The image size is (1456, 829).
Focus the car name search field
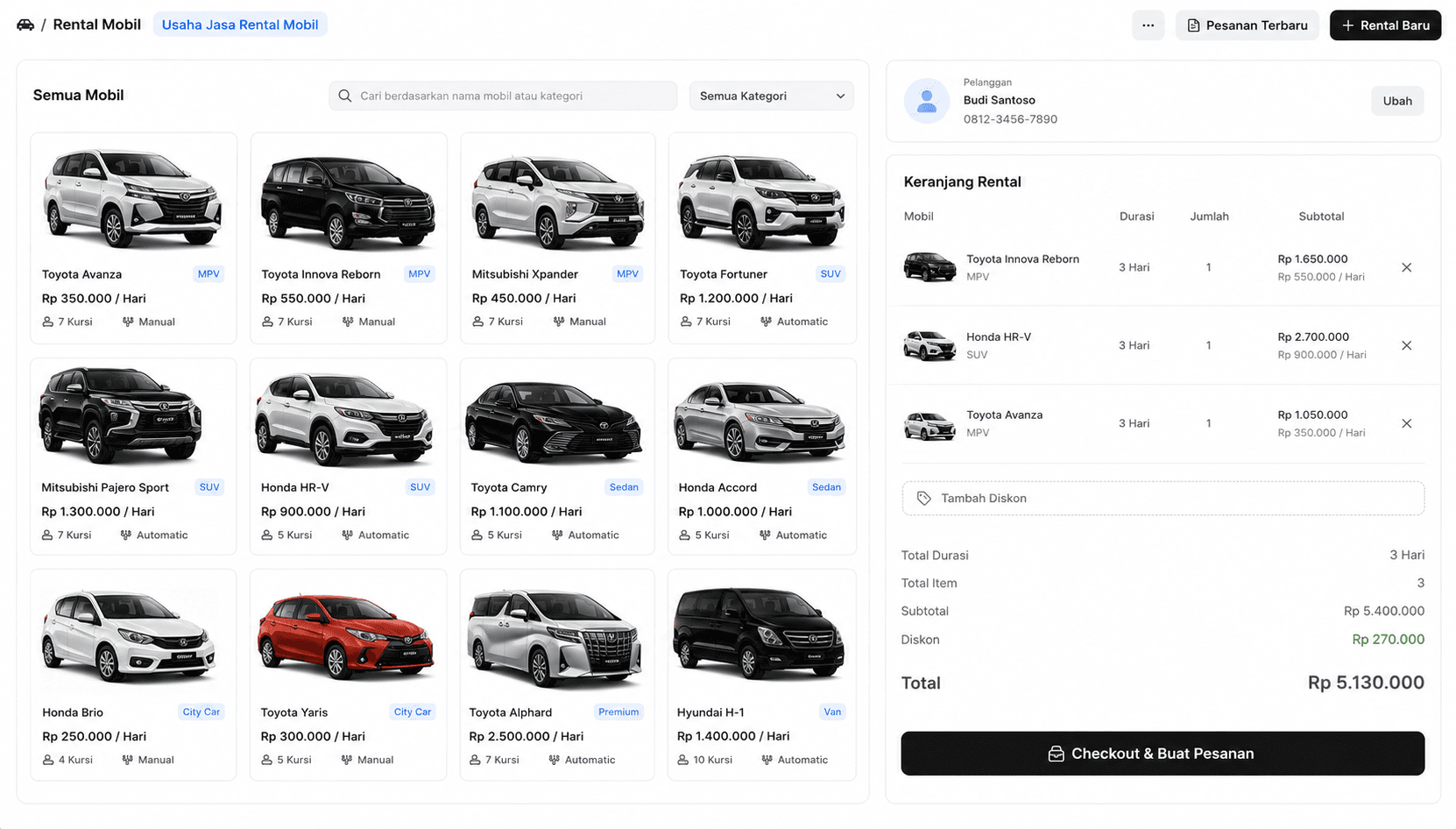[503, 96]
